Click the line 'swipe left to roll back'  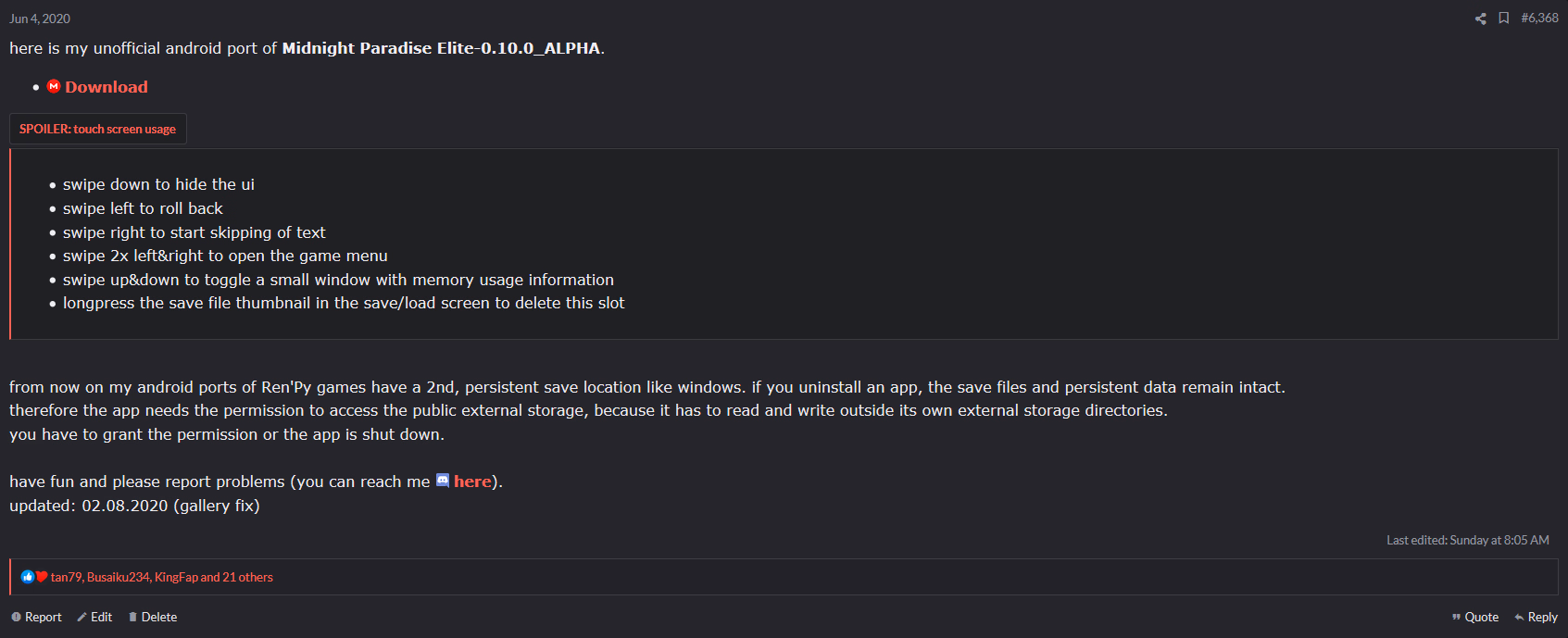pyautogui.click(x=143, y=208)
